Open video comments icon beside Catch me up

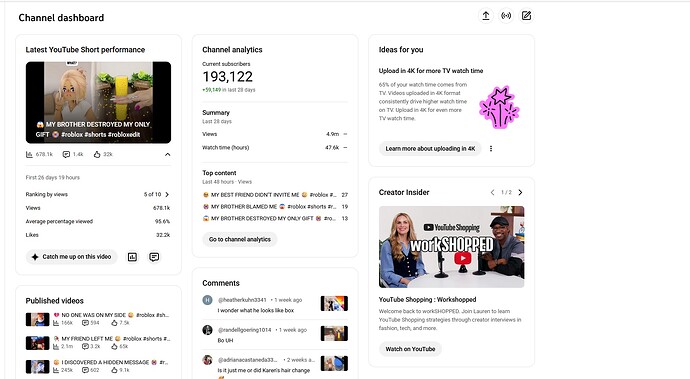click(154, 257)
